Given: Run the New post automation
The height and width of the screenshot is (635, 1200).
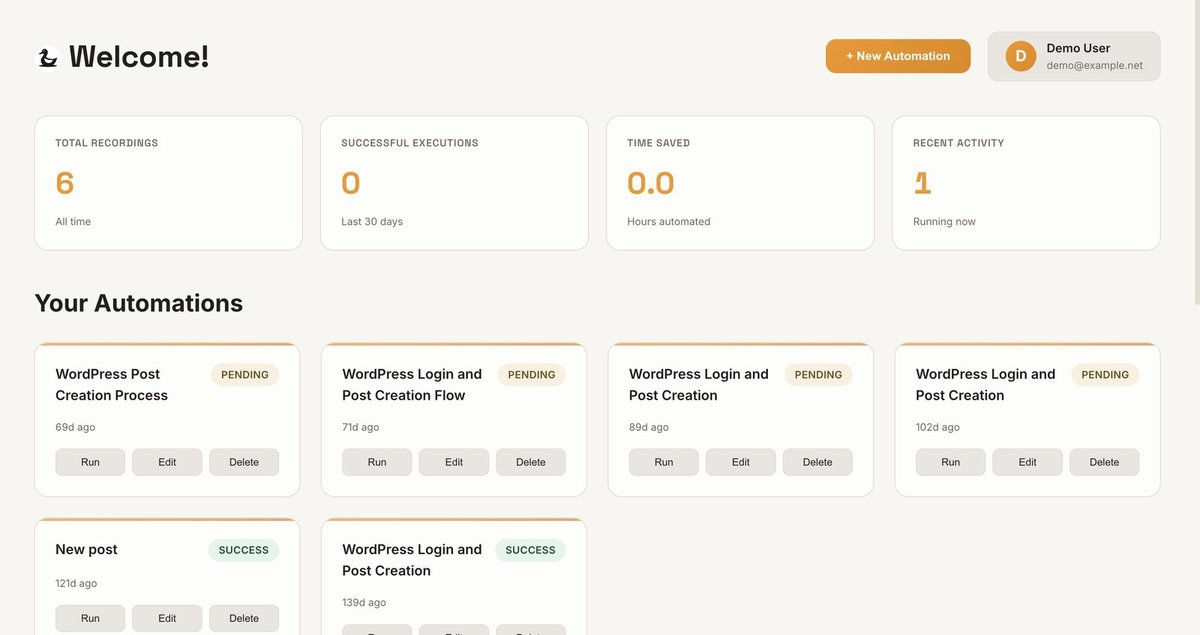Looking at the screenshot, I should click(x=90, y=618).
